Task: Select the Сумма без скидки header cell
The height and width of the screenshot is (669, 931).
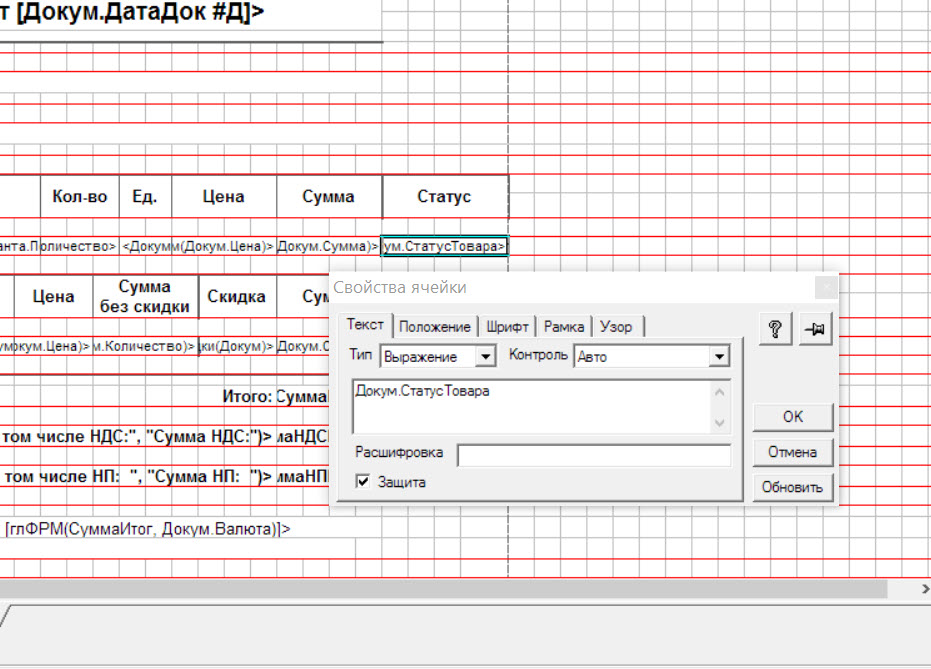Action: pos(145,296)
